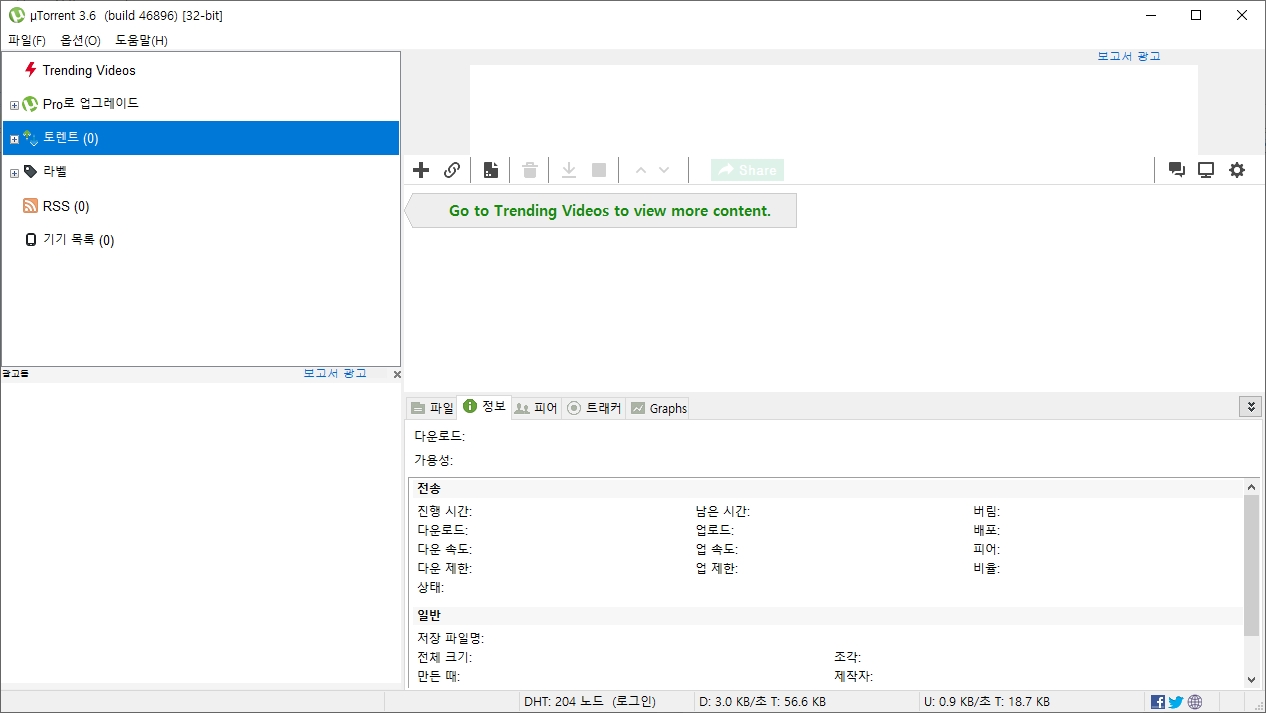Open the 옵션(O) menu
Screen dimensions: 1266x713
pos(80,40)
